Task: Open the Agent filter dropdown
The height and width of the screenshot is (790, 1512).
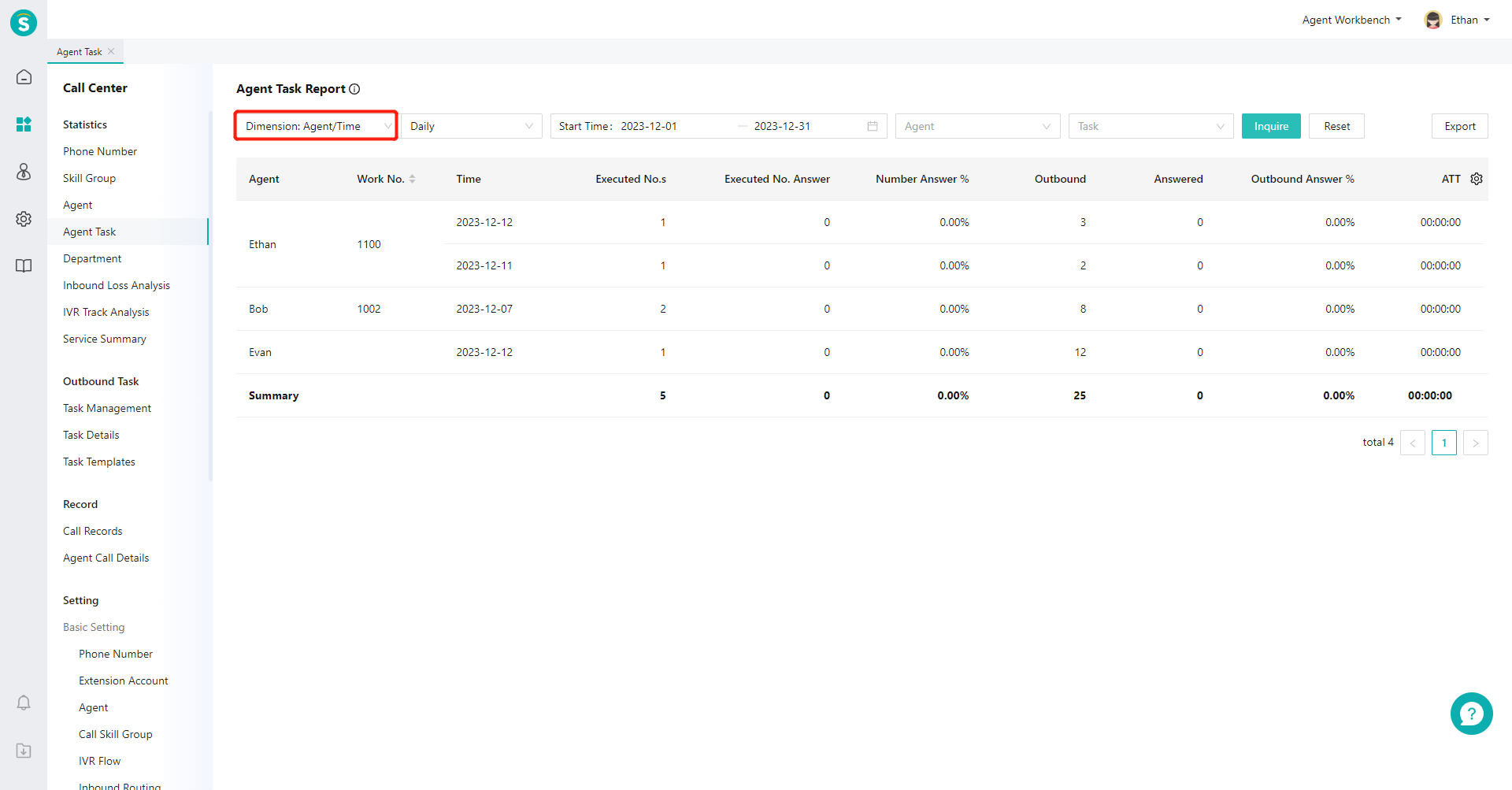Action: [977, 126]
